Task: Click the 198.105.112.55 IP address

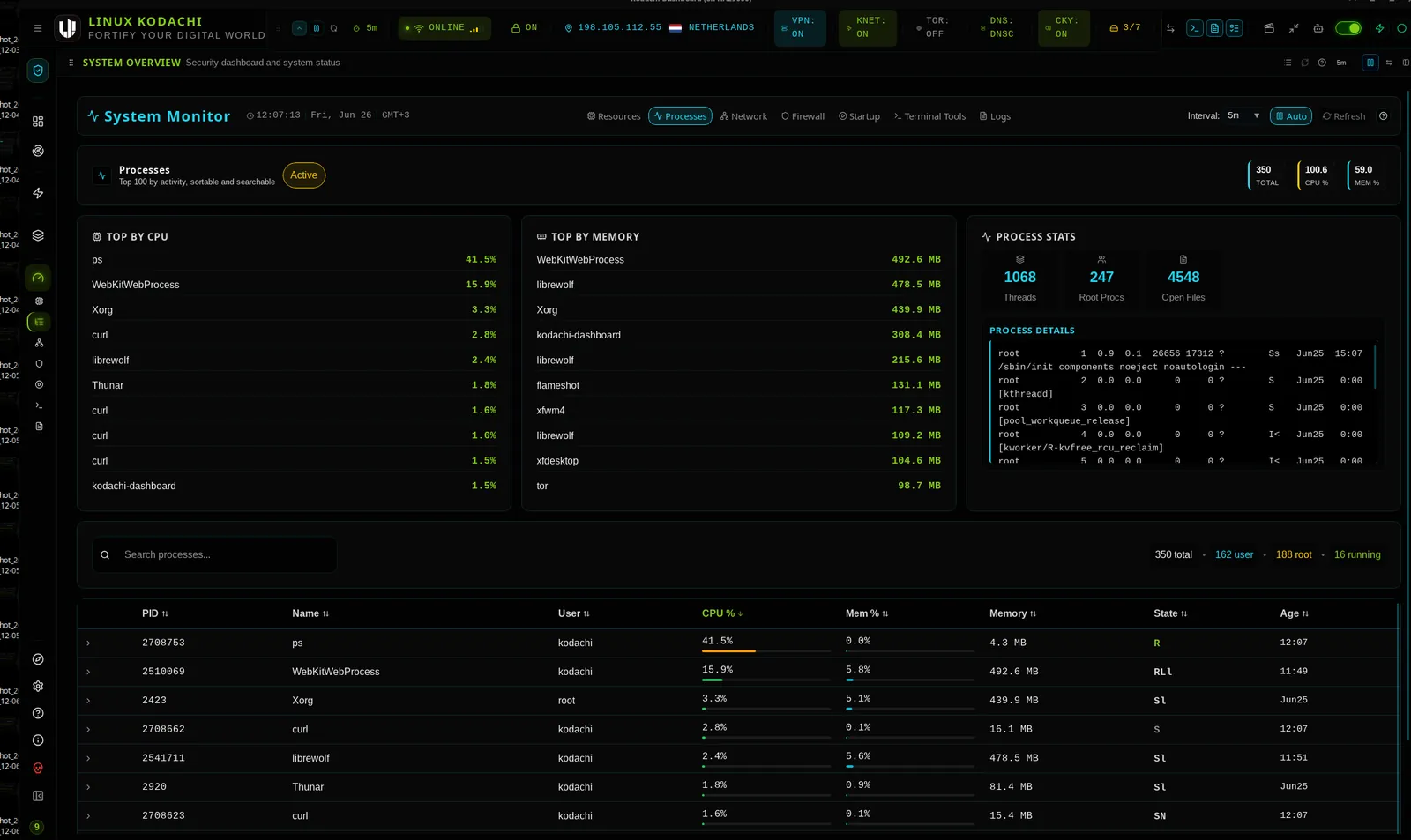Action: 619,28
